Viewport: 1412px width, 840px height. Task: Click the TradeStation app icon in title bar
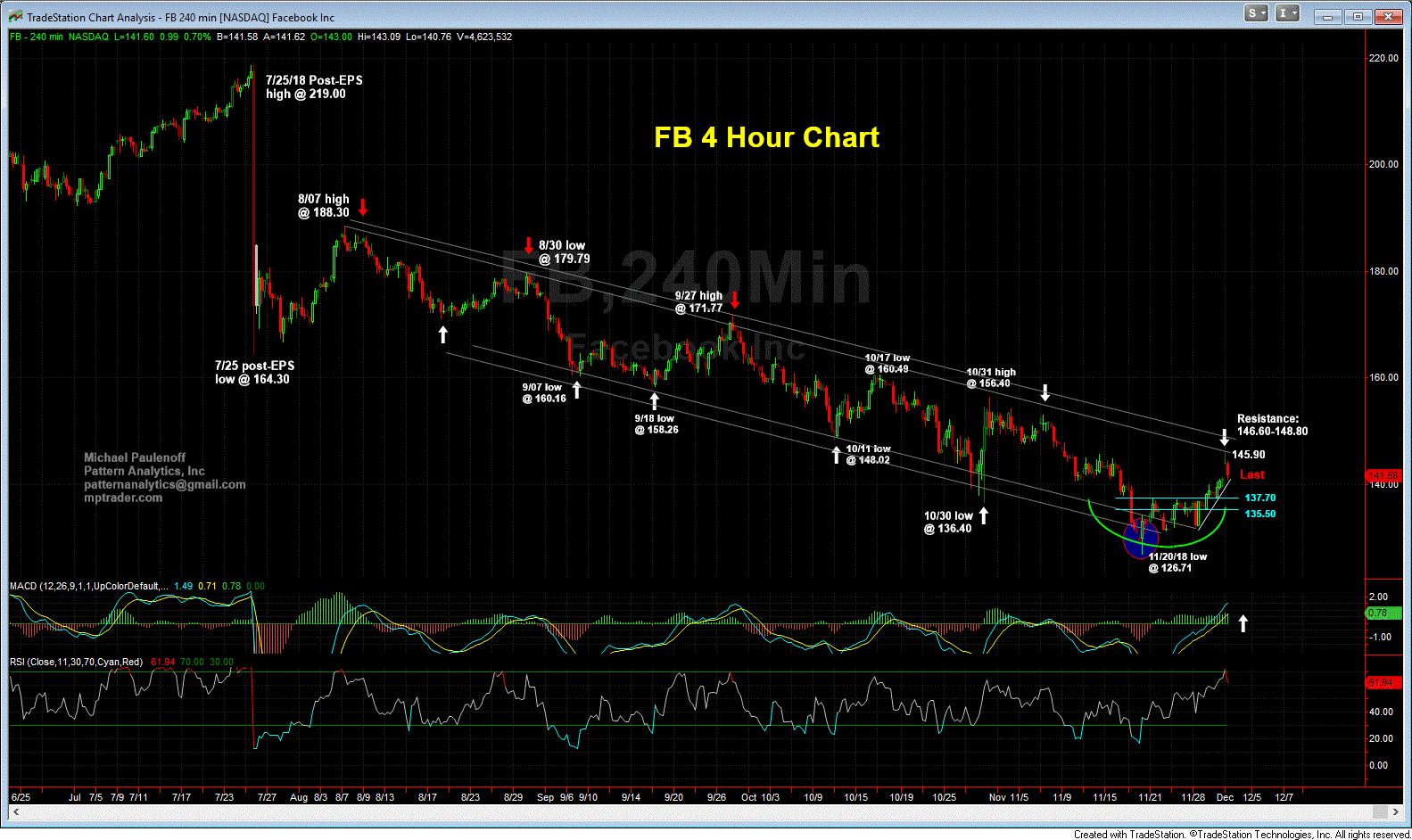(x=15, y=16)
